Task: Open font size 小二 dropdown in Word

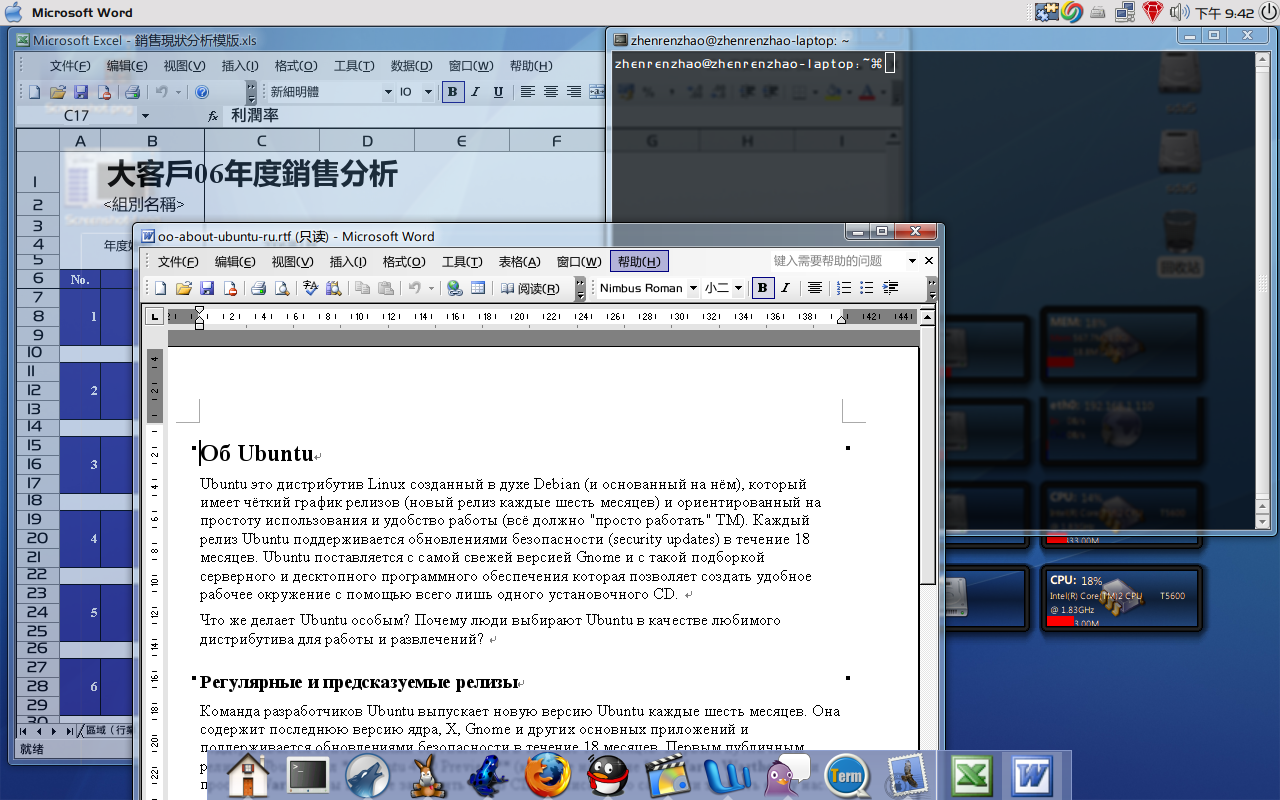Action: pos(738,288)
